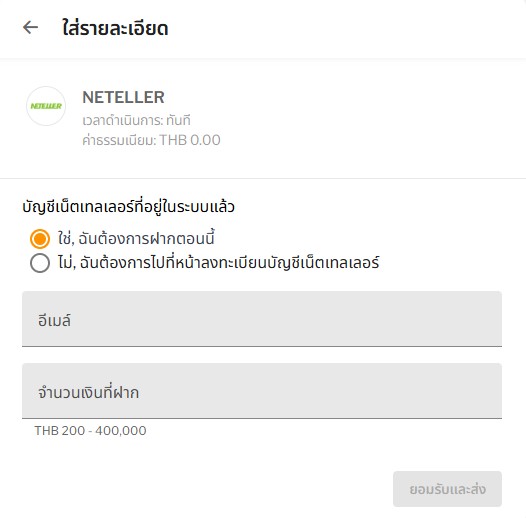Click the 'ใส่รายละเอียด' page title

[115, 28]
